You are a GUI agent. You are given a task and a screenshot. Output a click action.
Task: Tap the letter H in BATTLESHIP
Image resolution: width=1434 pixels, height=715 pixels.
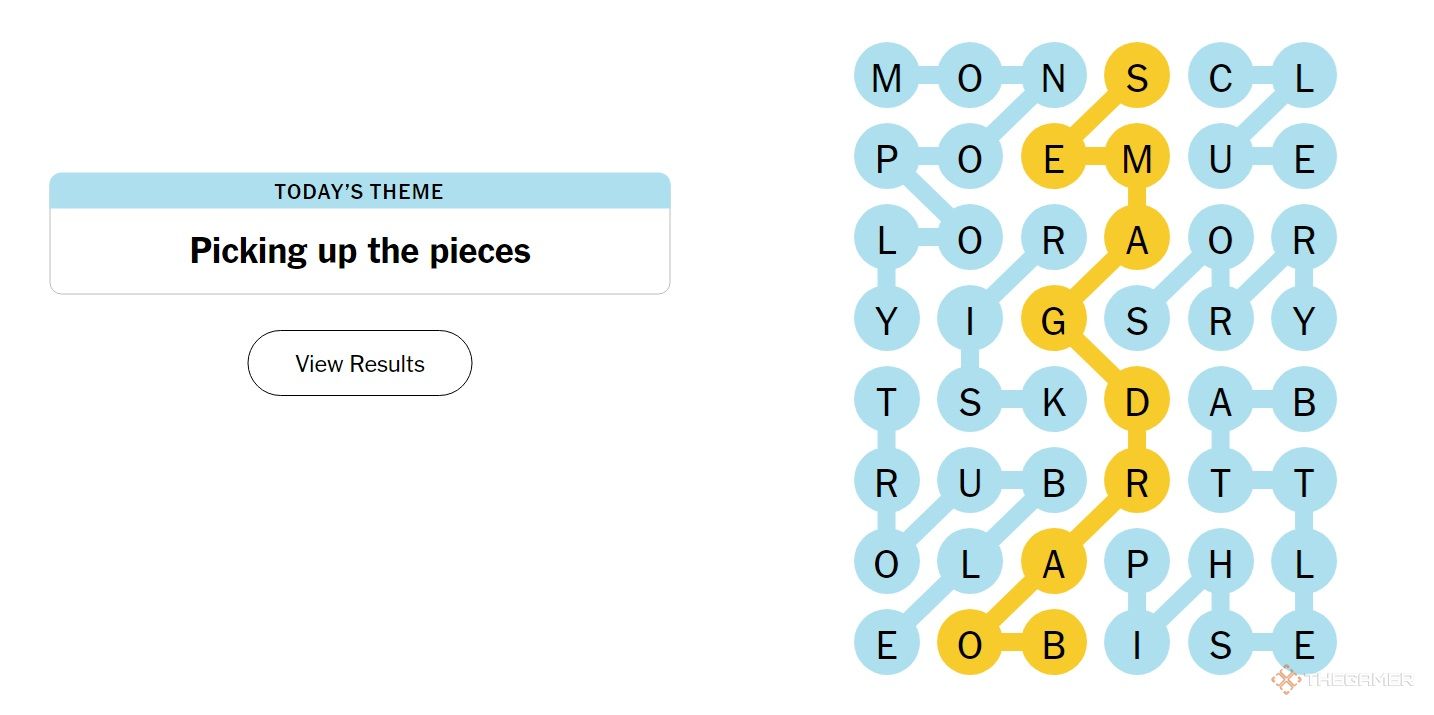(1219, 565)
